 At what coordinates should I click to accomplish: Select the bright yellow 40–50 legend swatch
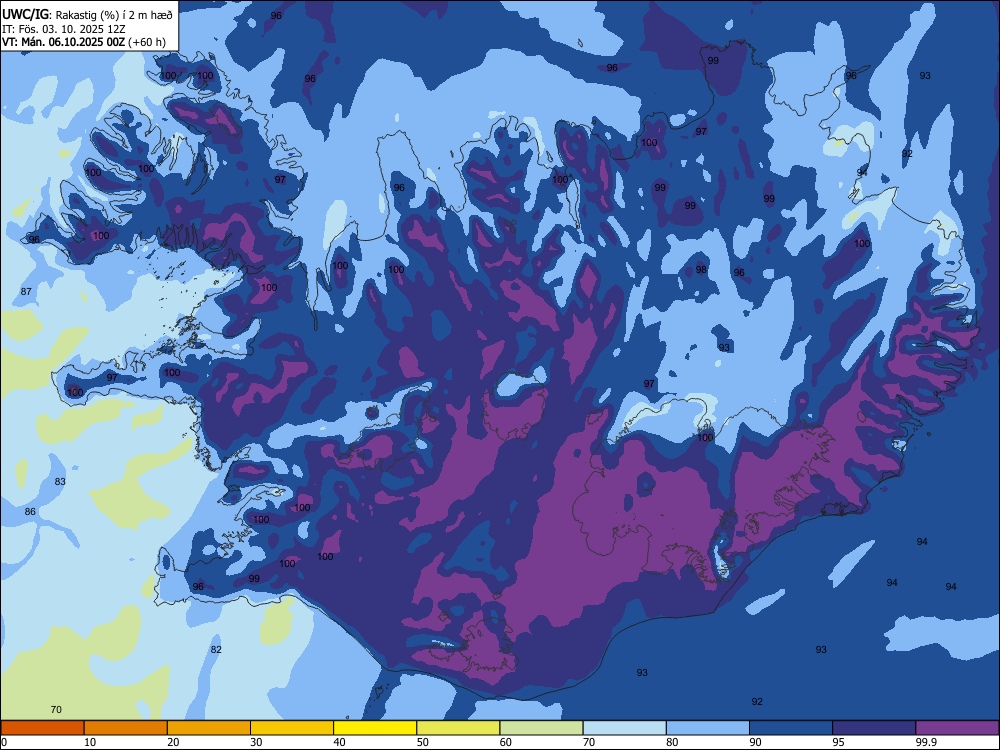tap(375, 728)
